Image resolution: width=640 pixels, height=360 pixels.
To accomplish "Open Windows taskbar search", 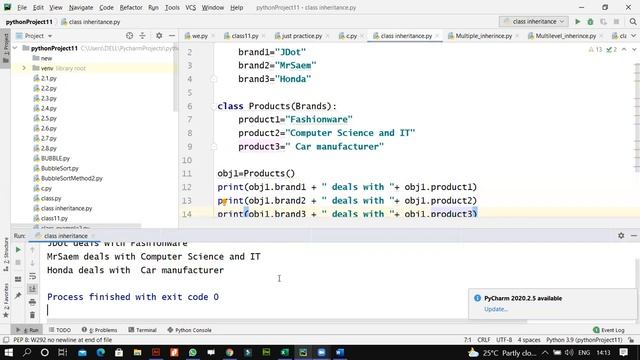I will pos(27,352).
